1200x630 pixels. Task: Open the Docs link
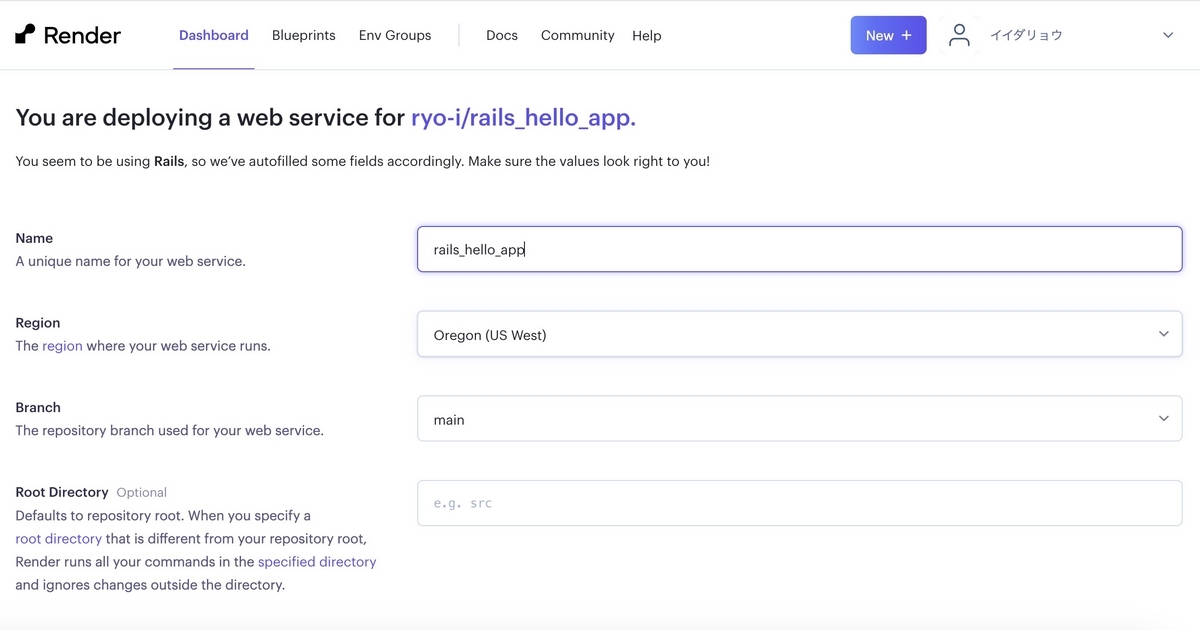pyautogui.click(x=502, y=35)
